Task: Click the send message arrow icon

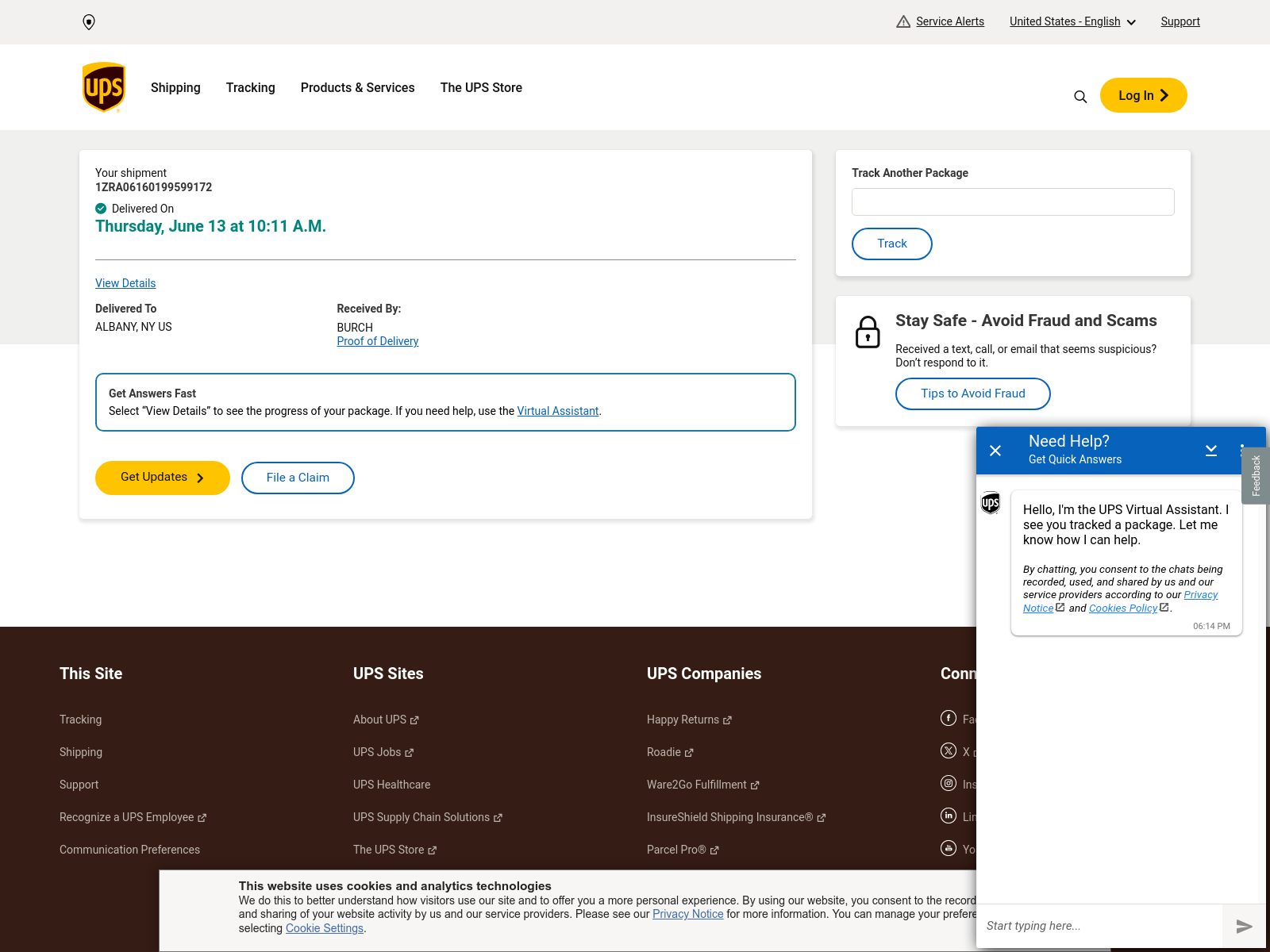Action: 1244,926
